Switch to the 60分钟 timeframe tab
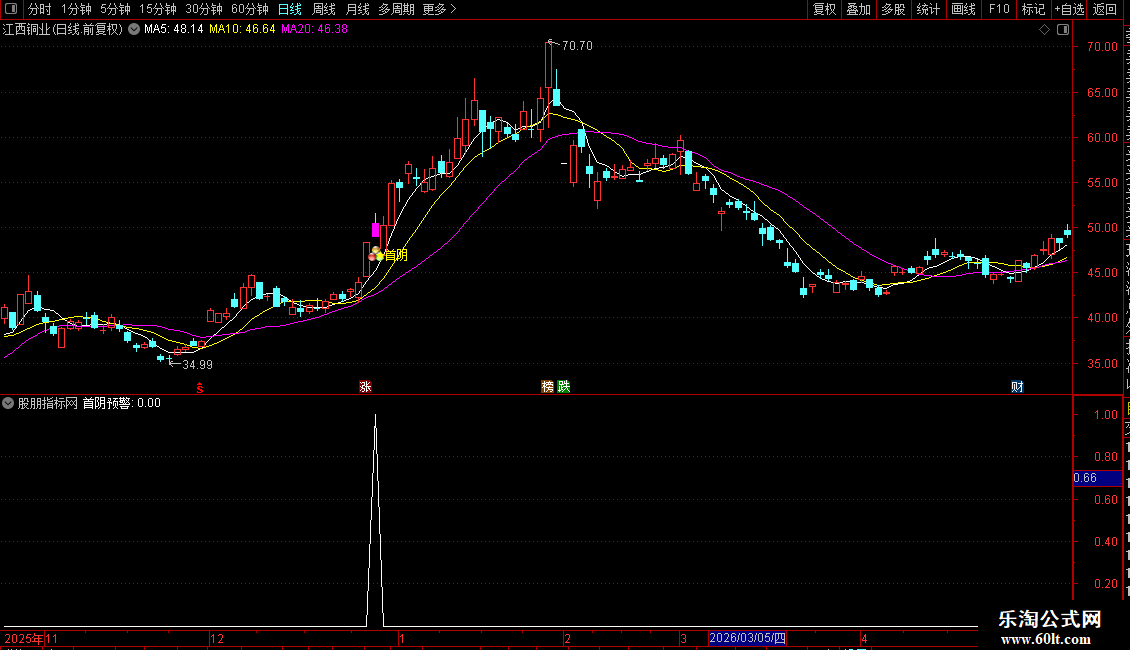This screenshot has width=1130, height=650. [249, 9]
